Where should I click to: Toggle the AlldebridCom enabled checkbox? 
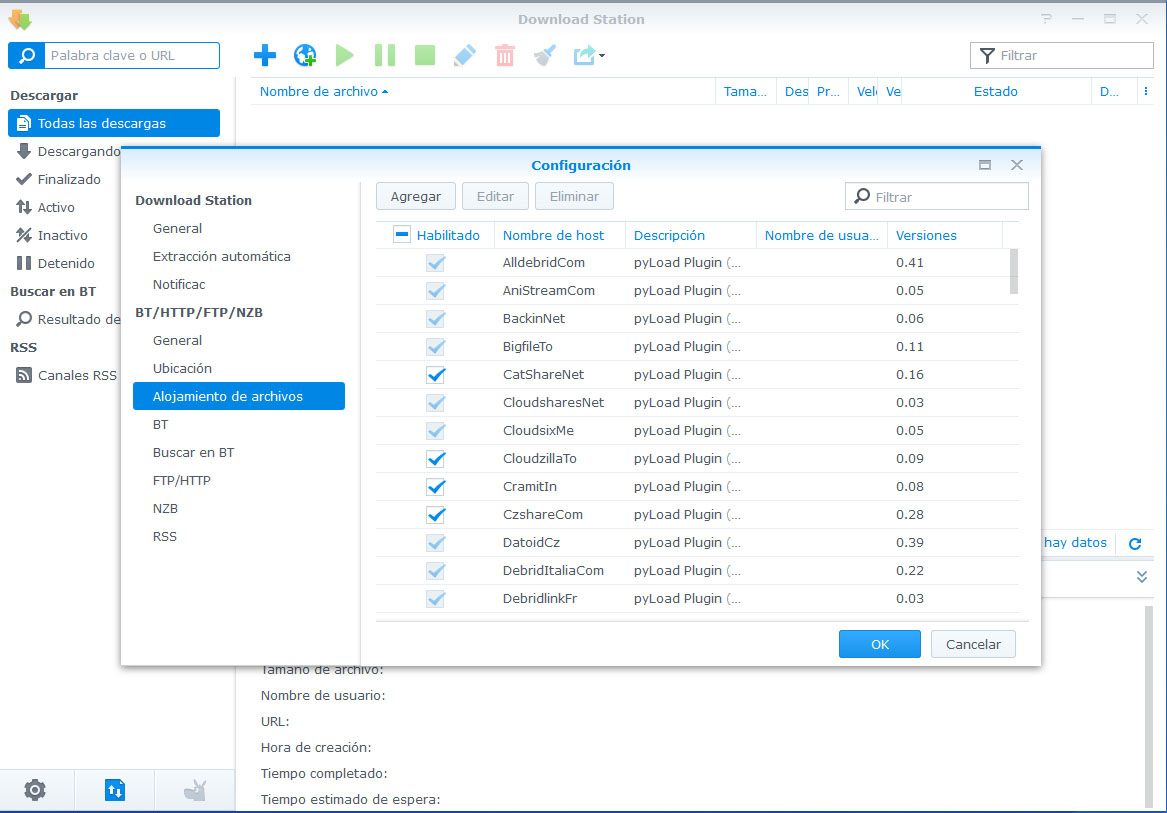click(x=435, y=263)
